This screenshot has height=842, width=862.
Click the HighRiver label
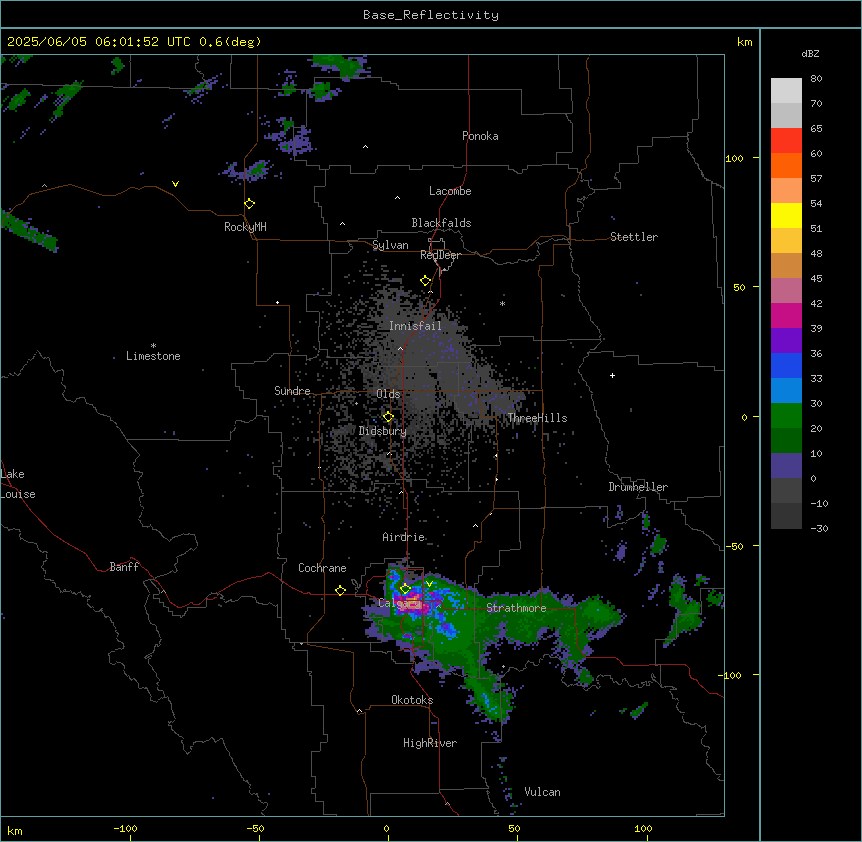[430, 743]
